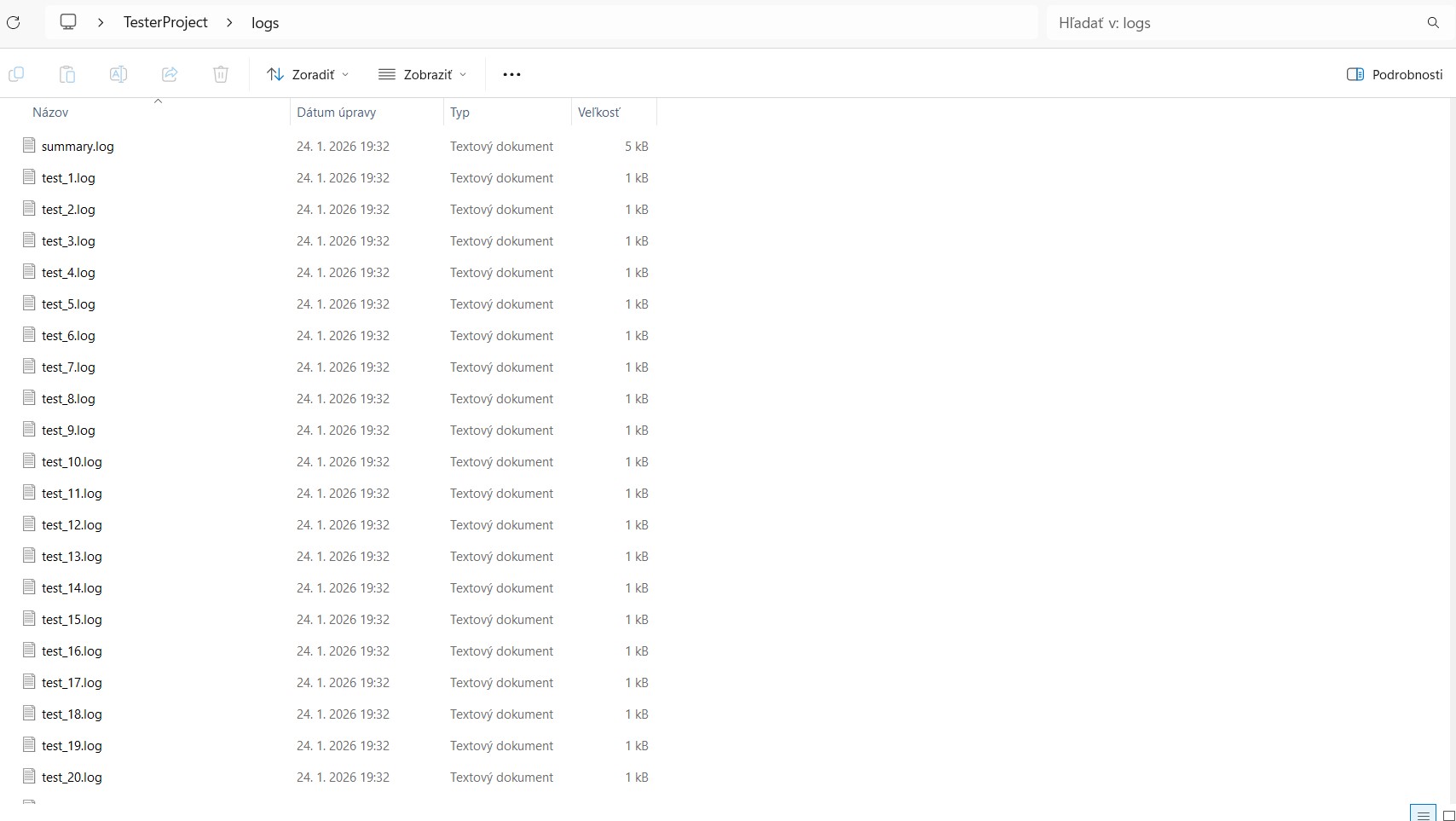Click the This PC monitor icon
The height and width of the screenshot is (821, 1456).
point(68,22)
